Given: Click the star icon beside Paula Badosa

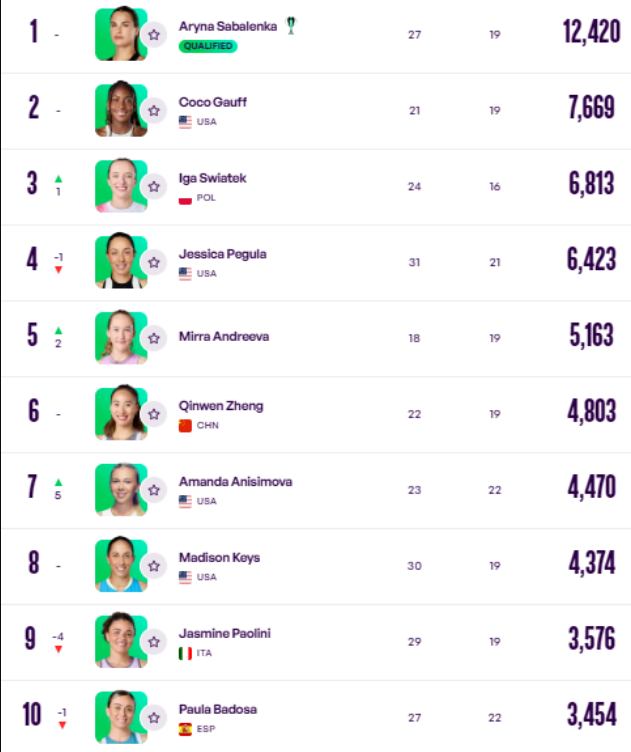Looking at the screenshot, I should point(153,717).
